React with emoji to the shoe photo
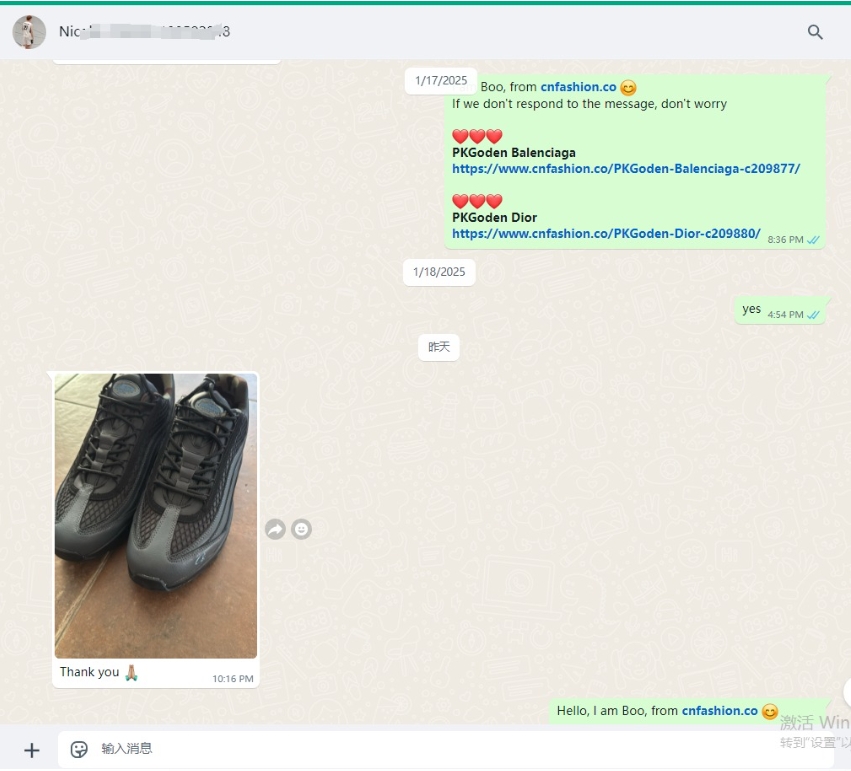Viewport: 851px width, 771px height. 301,529
